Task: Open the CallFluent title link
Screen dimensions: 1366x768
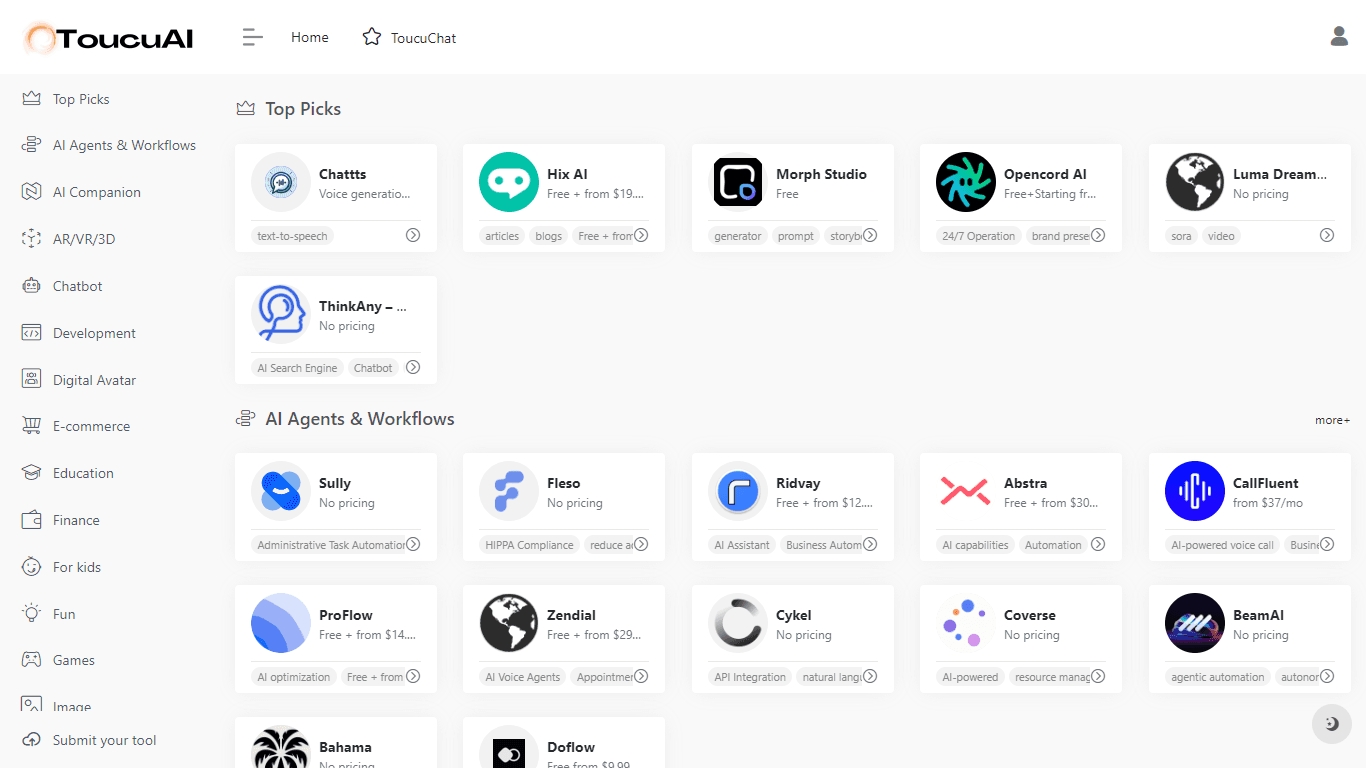Action: click(x=1265, y=483)
